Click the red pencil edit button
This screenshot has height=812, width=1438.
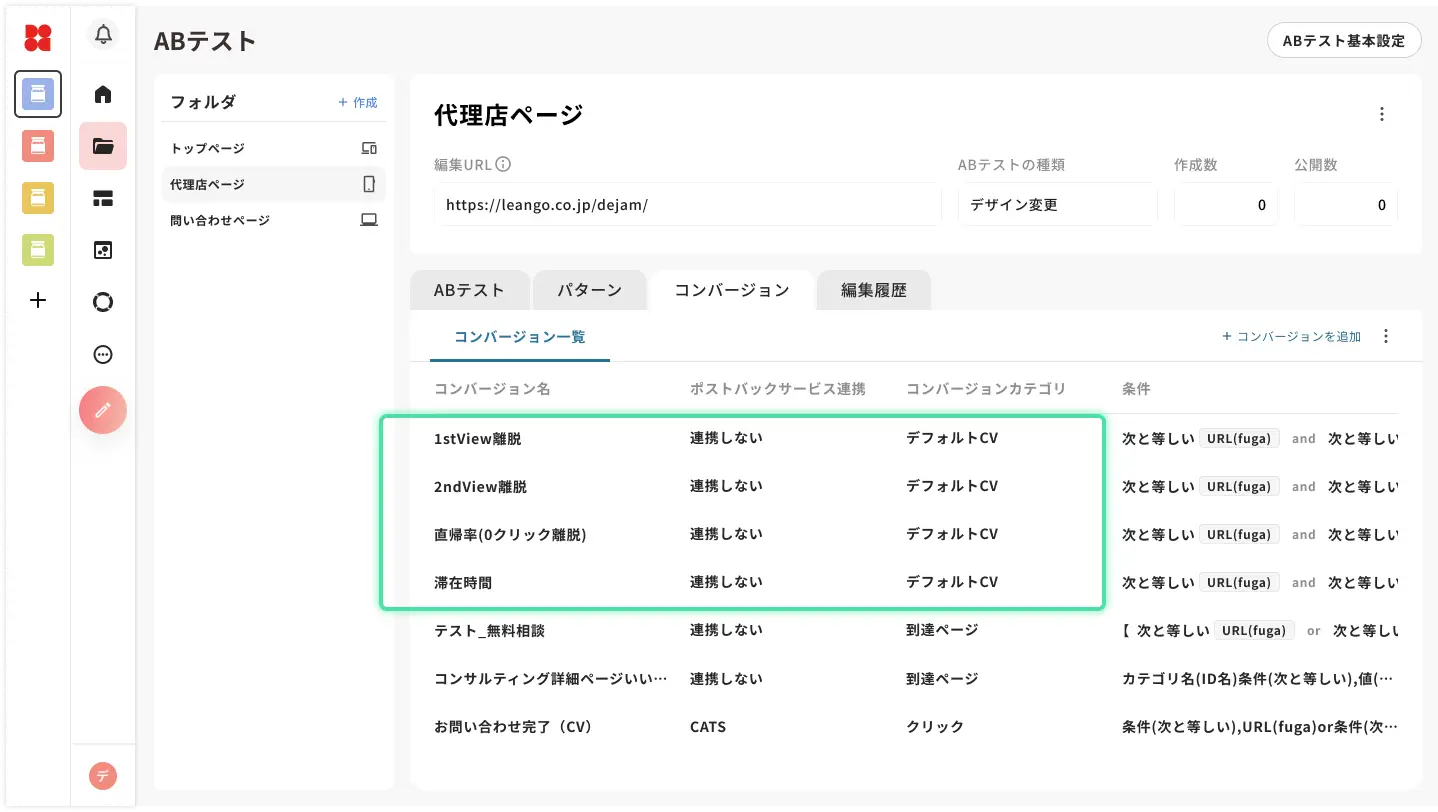pos(103,410)
